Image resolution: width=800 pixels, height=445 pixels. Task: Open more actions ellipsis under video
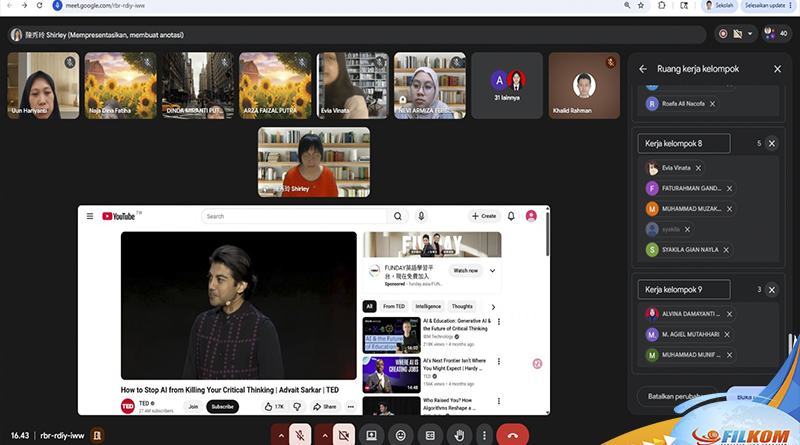351,407
